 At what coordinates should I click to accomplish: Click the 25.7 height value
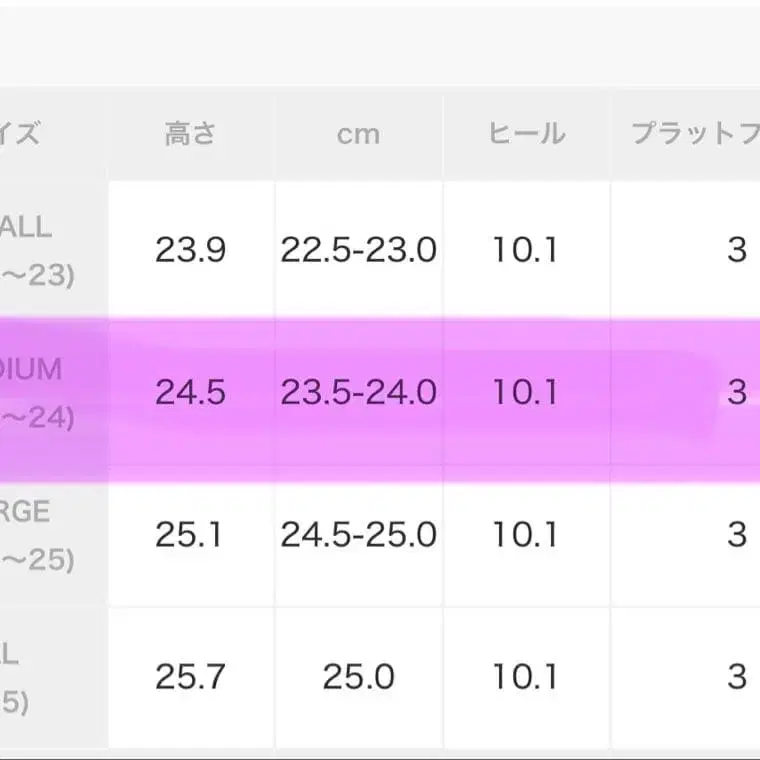pos(190,677)
